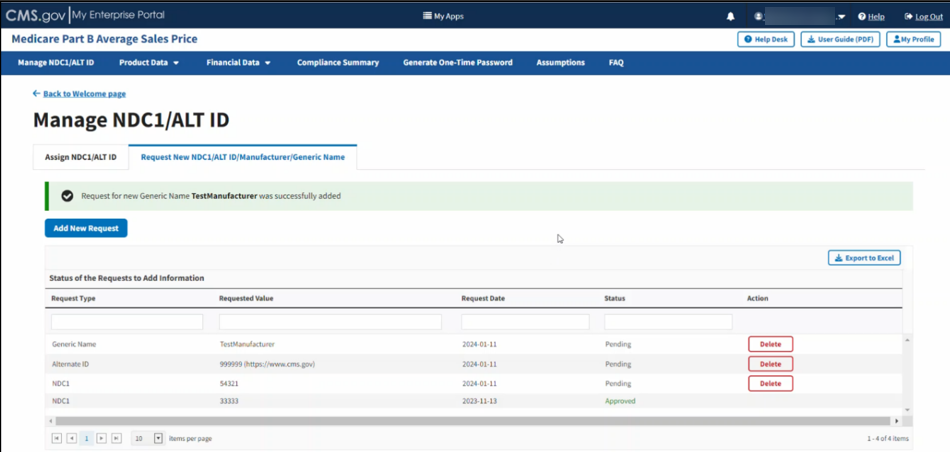
Task: Go to Generate One-Time Password
Action: [457, 62]
